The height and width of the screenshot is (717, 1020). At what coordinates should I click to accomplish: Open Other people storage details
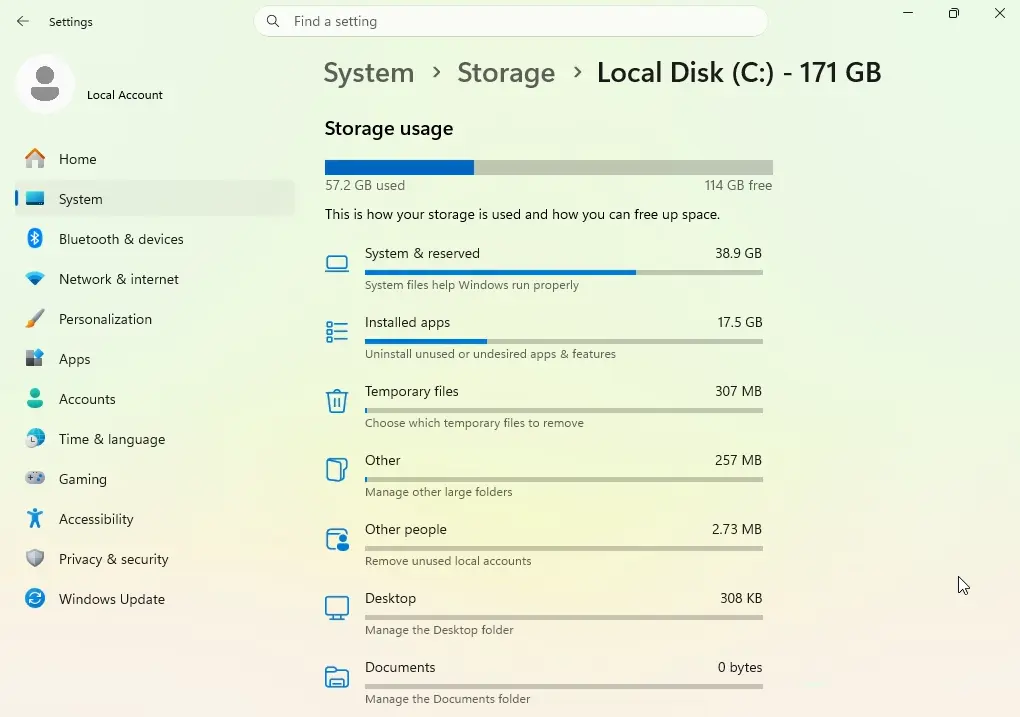544,545
